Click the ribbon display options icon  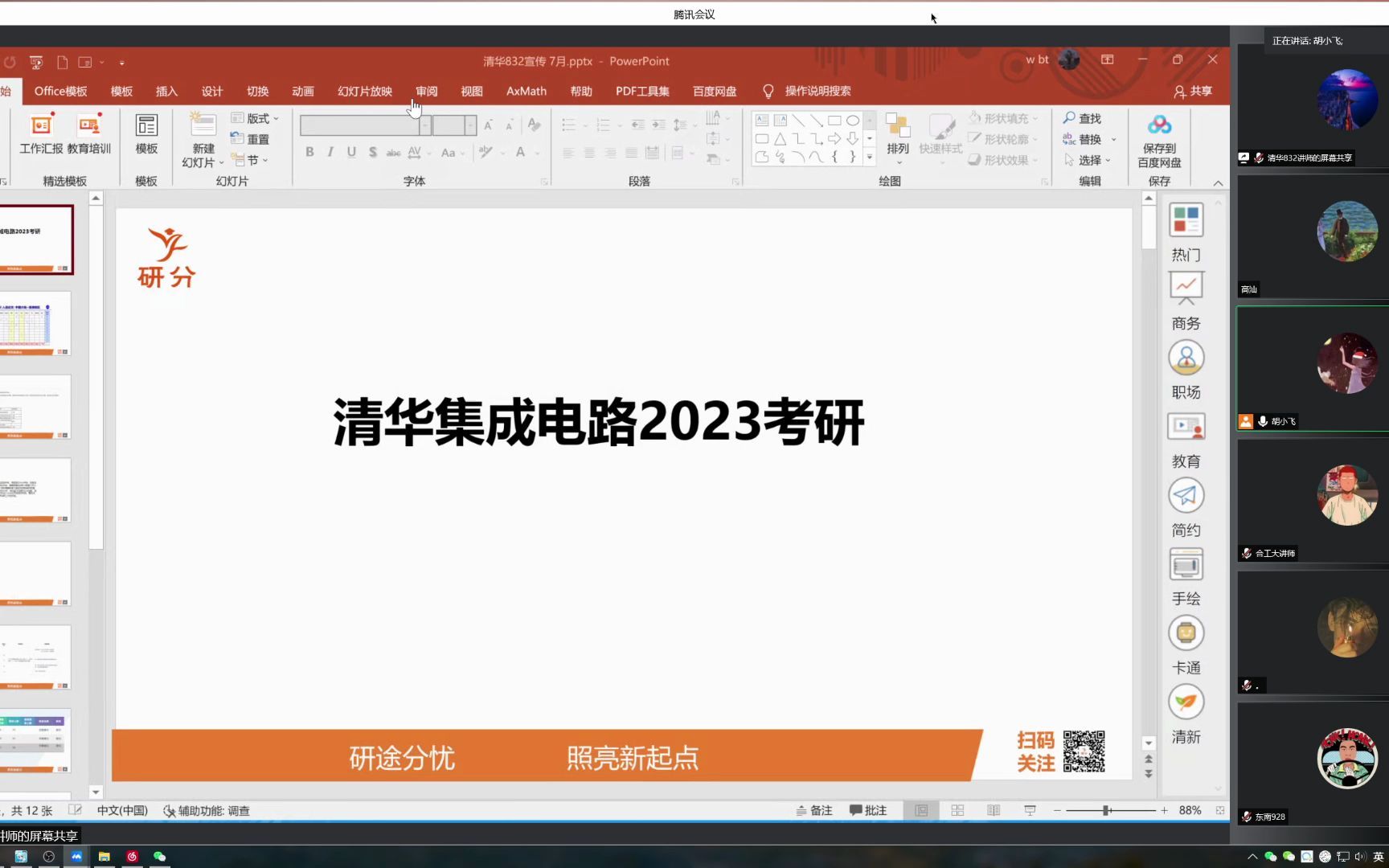click(1107, 59)
